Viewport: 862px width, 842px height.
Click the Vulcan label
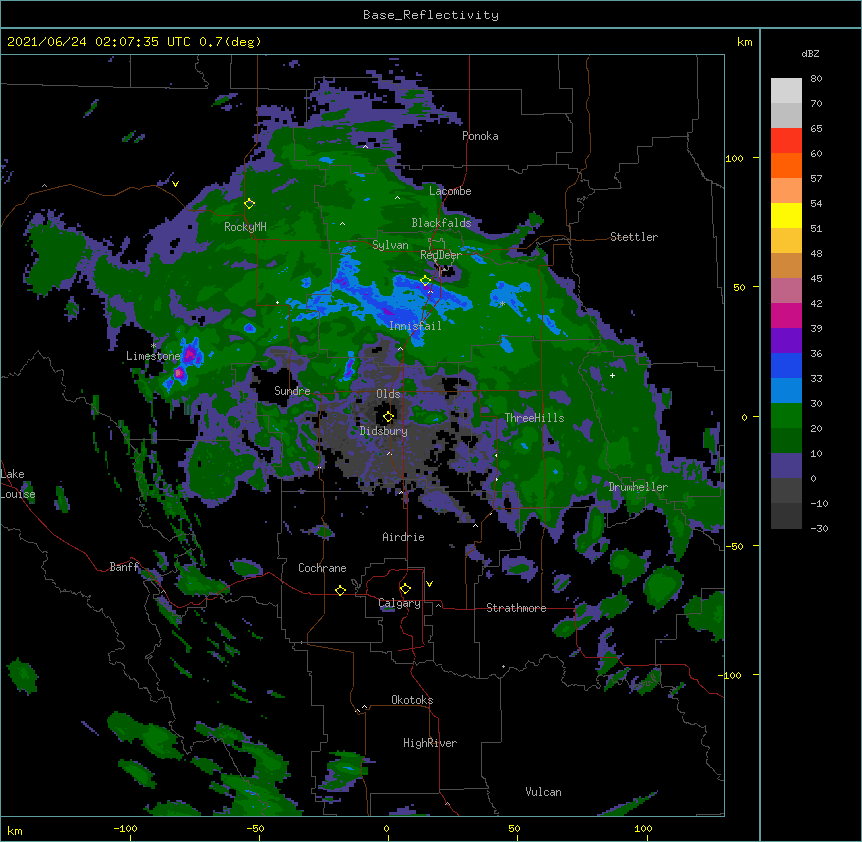click(543, 792)
